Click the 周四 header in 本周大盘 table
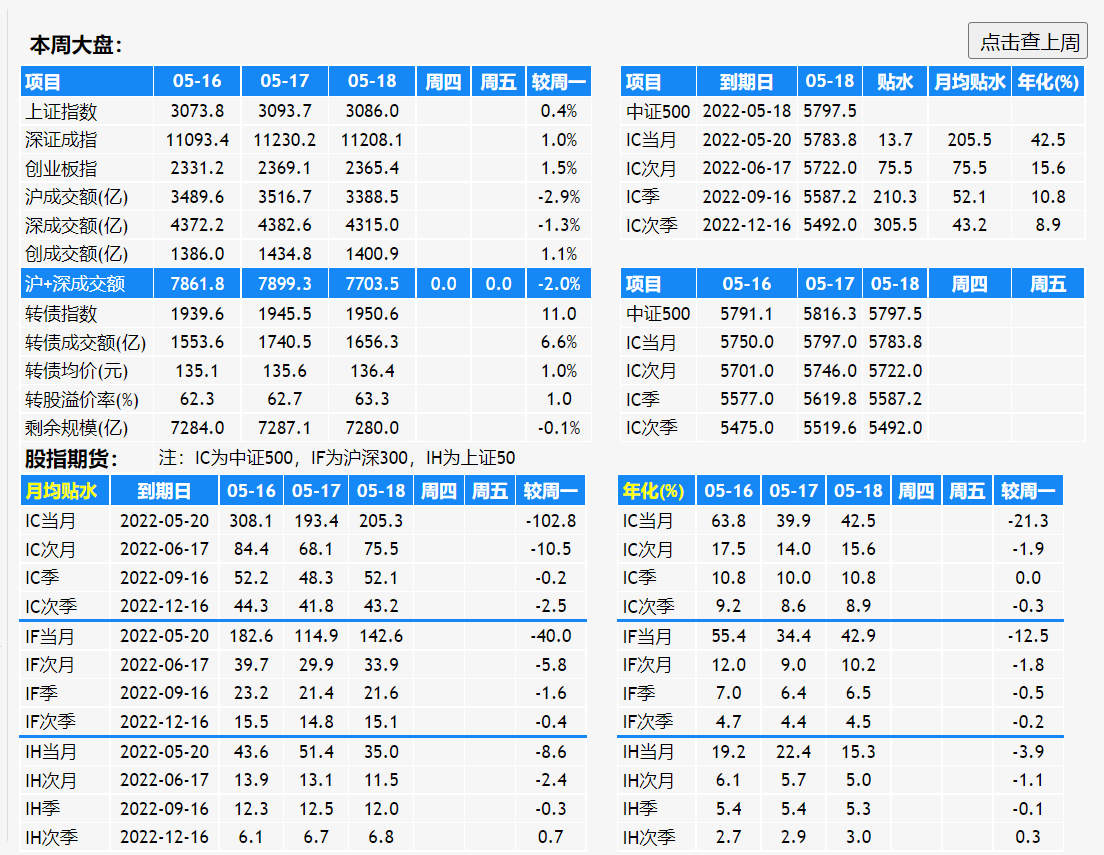This screenshot has width=1104, height=855. (x=443, y=82)
